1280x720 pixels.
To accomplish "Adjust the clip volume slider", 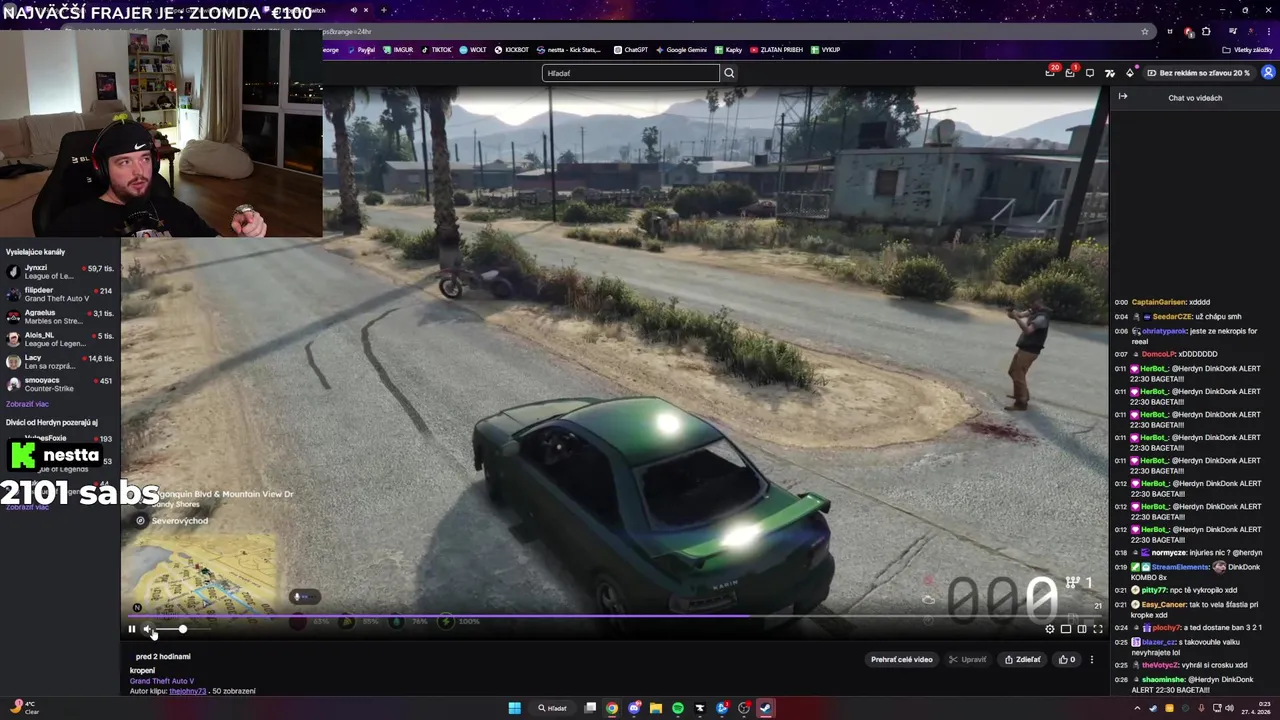I will [x=182, y=629].
